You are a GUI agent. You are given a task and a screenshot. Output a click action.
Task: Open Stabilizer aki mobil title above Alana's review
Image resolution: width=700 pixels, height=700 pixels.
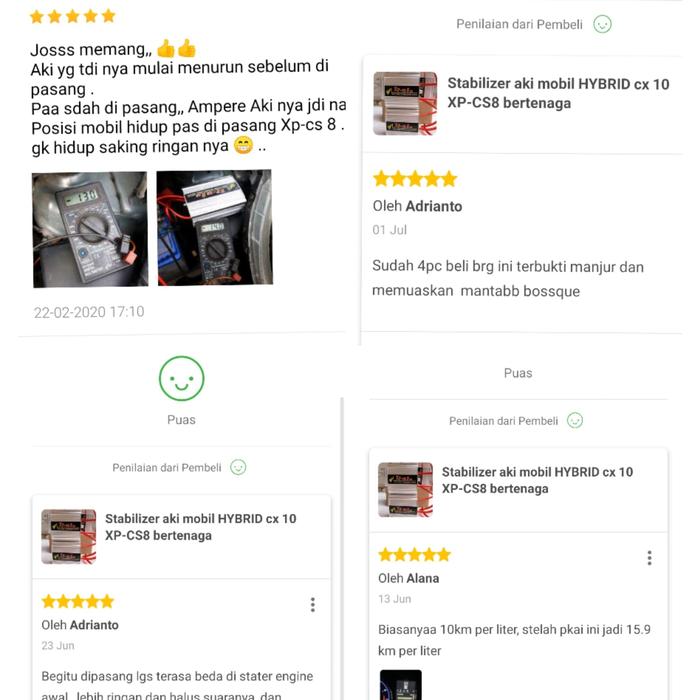tap(537, 480)
